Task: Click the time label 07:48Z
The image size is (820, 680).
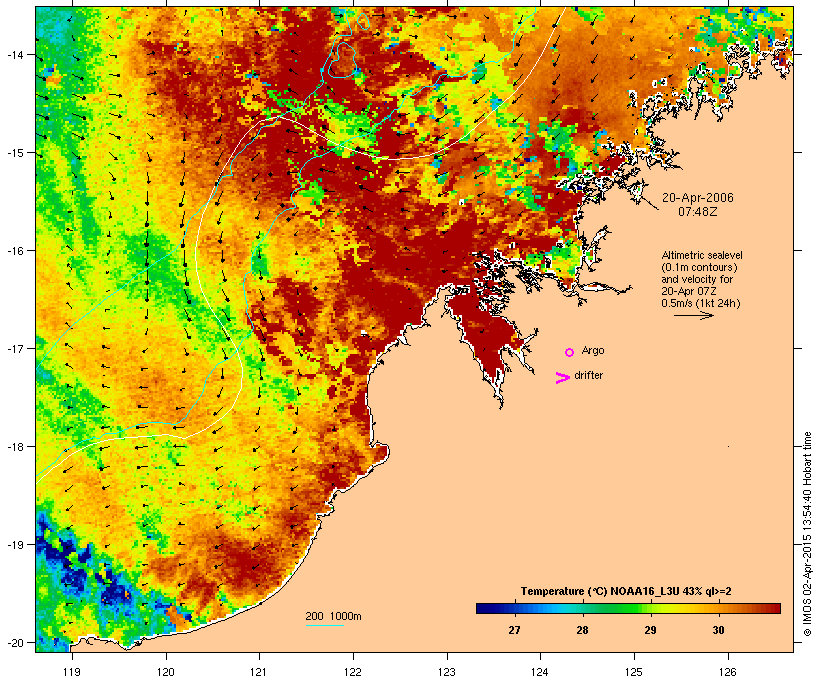Action: [698, 212]
